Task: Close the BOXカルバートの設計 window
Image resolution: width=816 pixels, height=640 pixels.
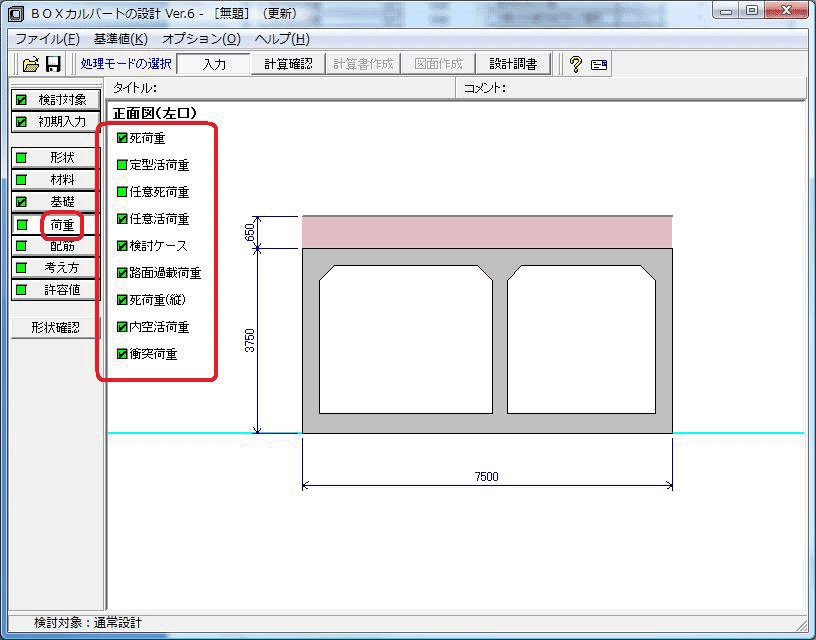Action: pyautogui.click(x=787, y=10)
